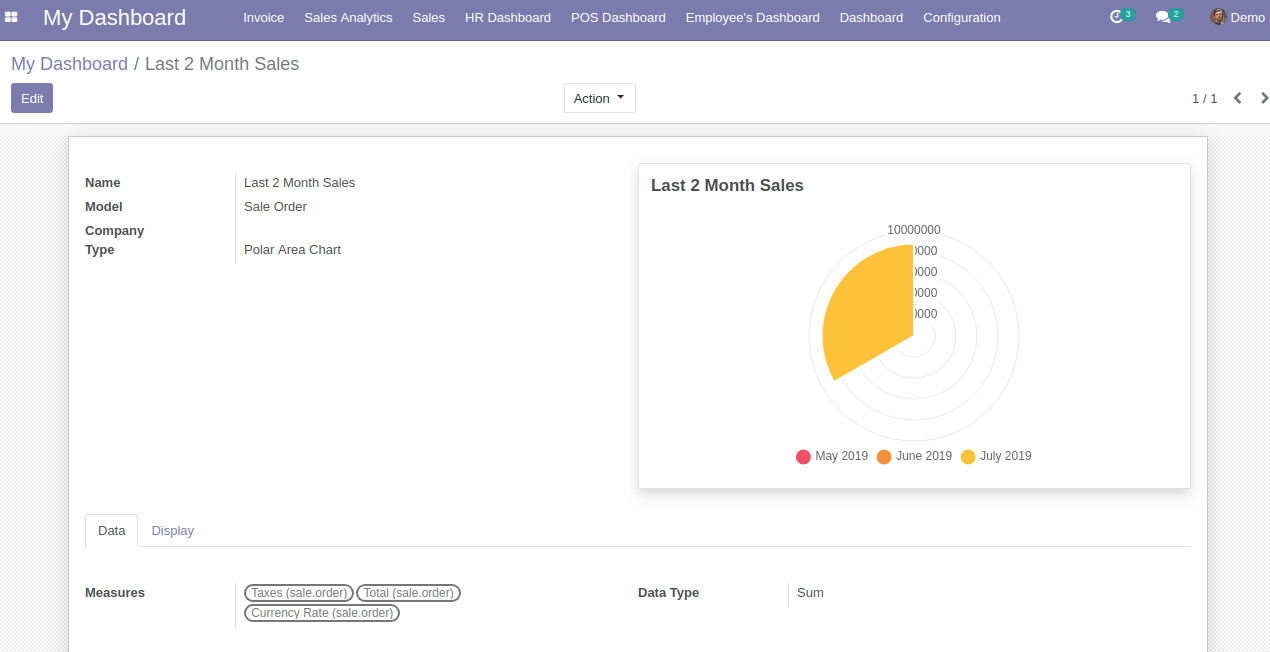Go to previous record arrow
1270x652 pixels.
pyautogui.click(x=1238, y=98)
